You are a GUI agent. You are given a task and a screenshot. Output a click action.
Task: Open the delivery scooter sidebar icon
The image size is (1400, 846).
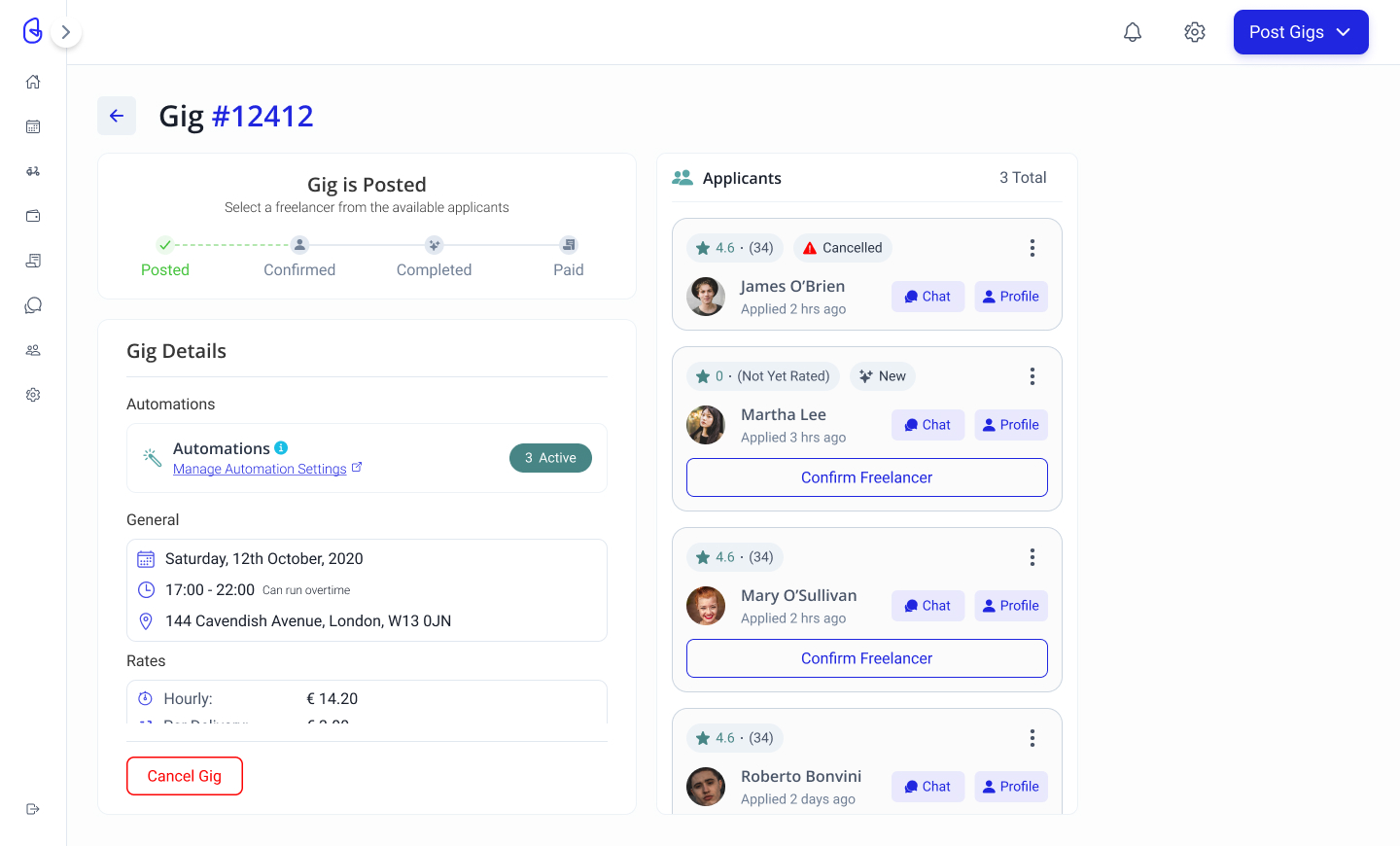pos(33,171)
